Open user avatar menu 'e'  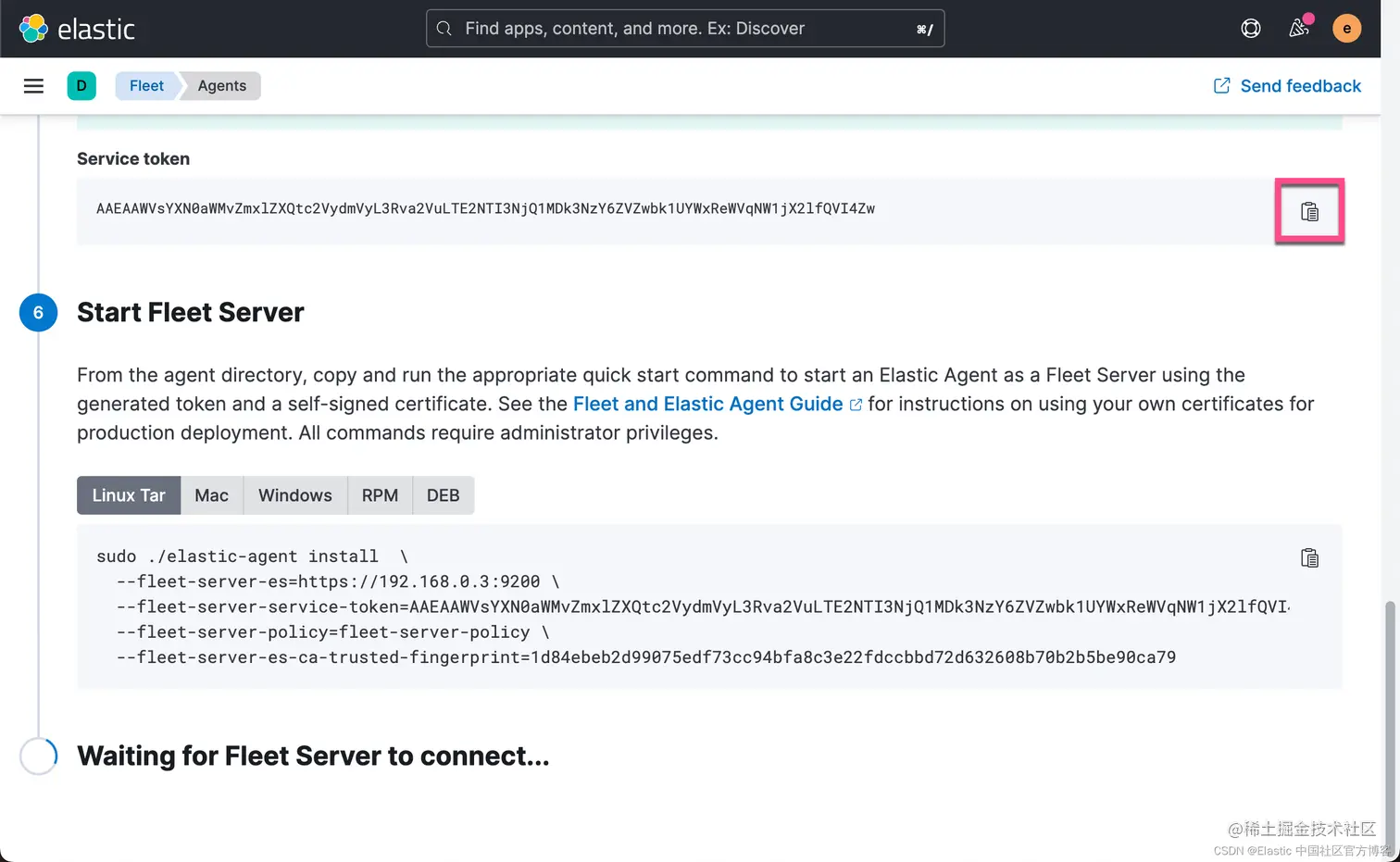pos(1346,29)
